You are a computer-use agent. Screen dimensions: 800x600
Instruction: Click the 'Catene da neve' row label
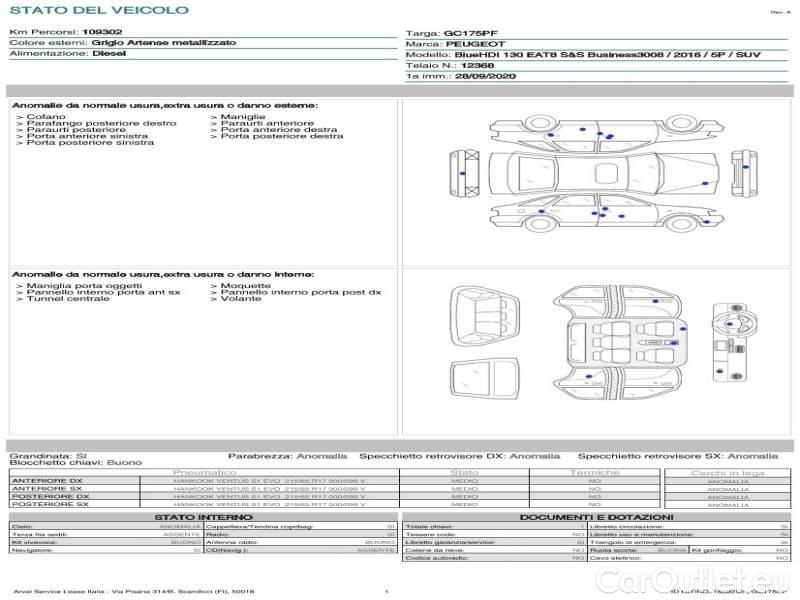pyautogui.click(x=435, y=551)
